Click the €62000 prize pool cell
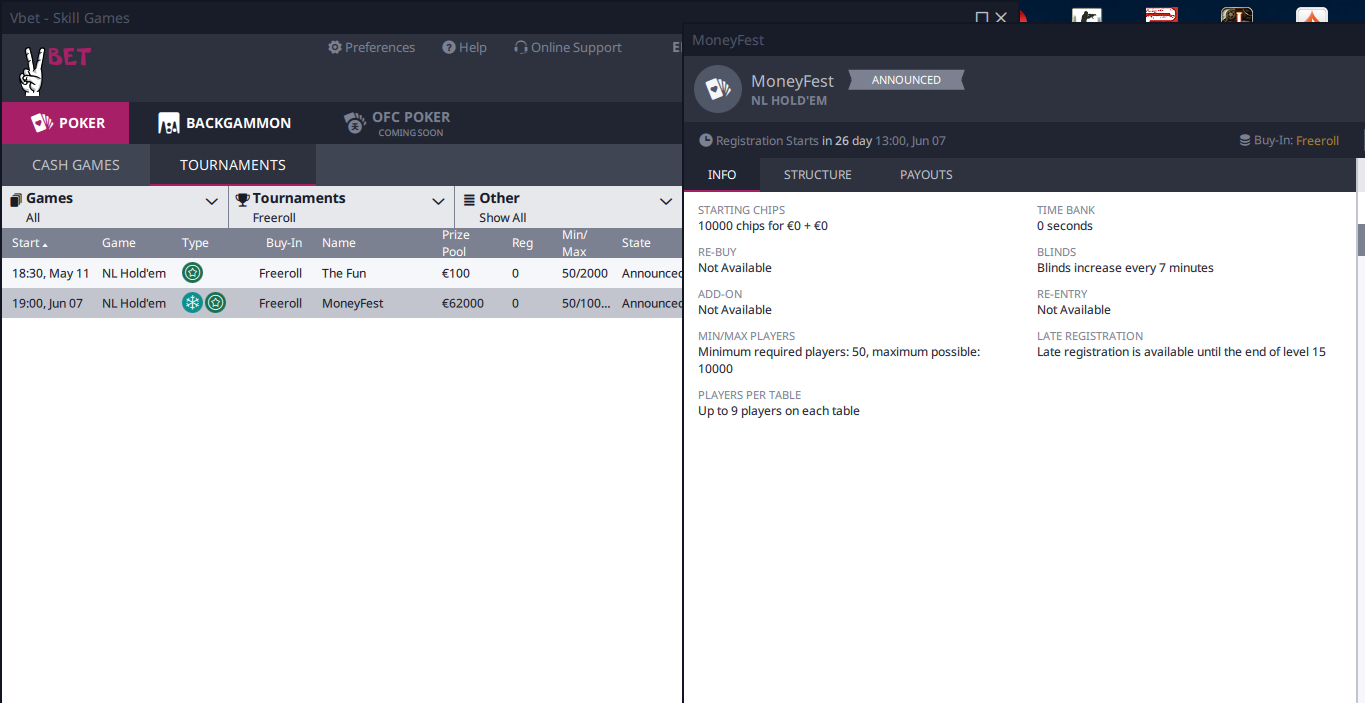Viewport: 1365px width, 703px height. pyautogui.click(x=463, y=303)
